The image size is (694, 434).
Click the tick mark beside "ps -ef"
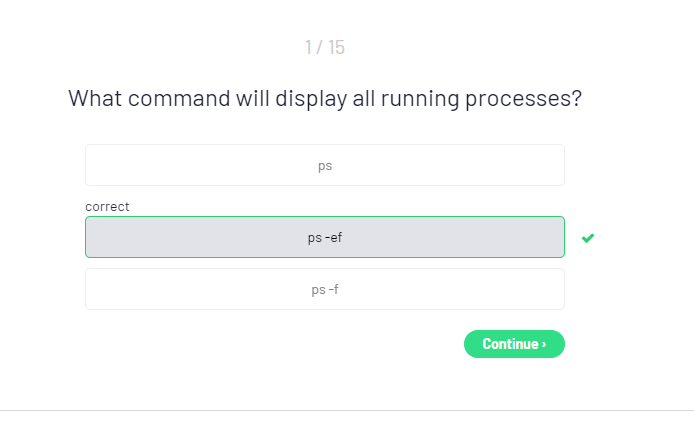pyautogui.click(x=588, y=238)
